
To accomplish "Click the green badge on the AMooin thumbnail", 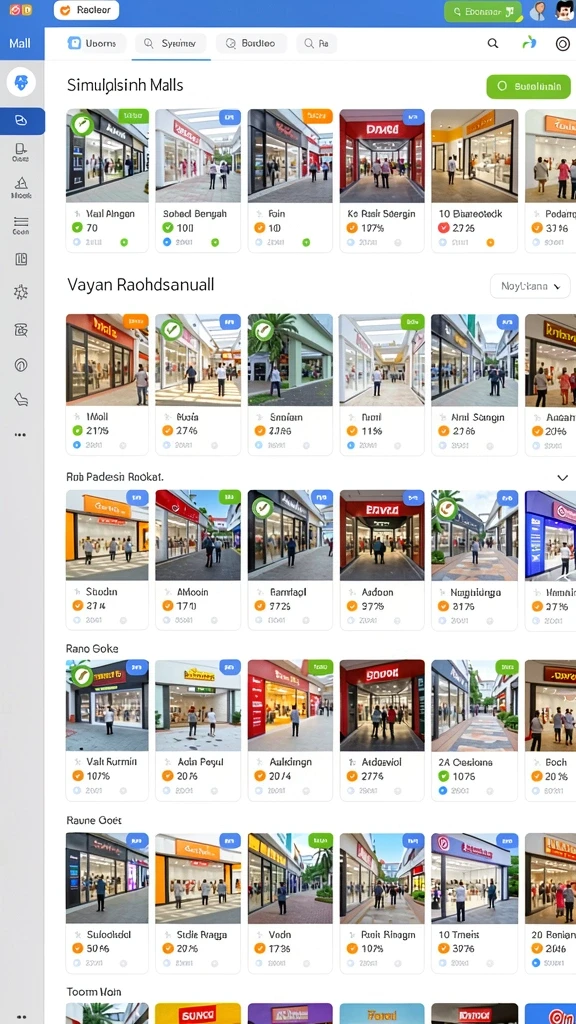I will point(229,498).
